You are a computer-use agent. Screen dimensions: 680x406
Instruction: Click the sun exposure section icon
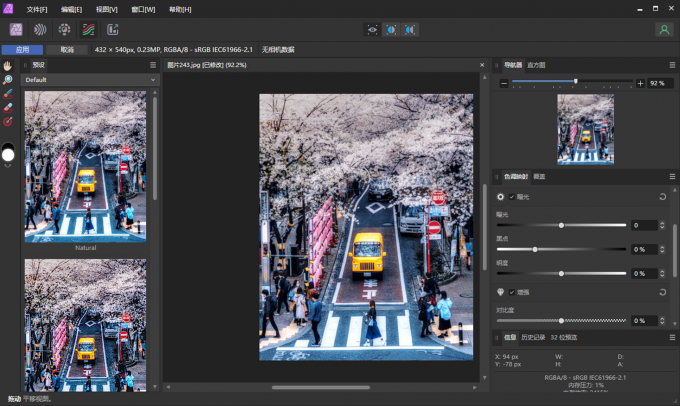tap(500, 197)
